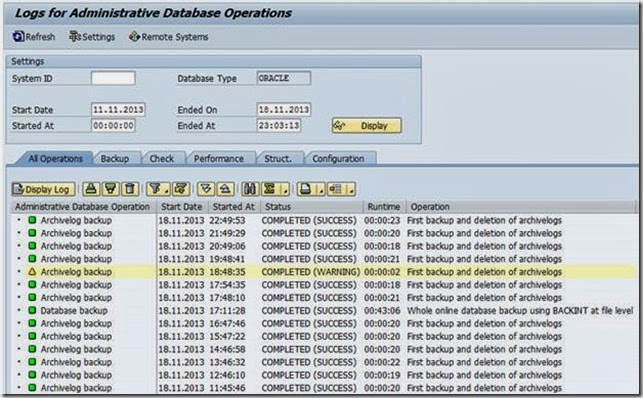Click the started time 18:48:35 cell

click(x=227, y=272)
